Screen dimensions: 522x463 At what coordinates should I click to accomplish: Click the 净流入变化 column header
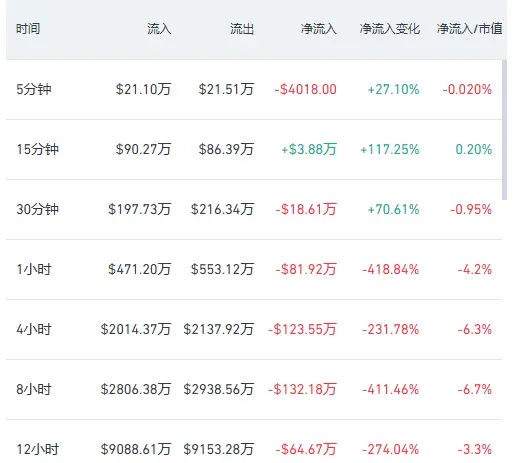coord(390,29)
